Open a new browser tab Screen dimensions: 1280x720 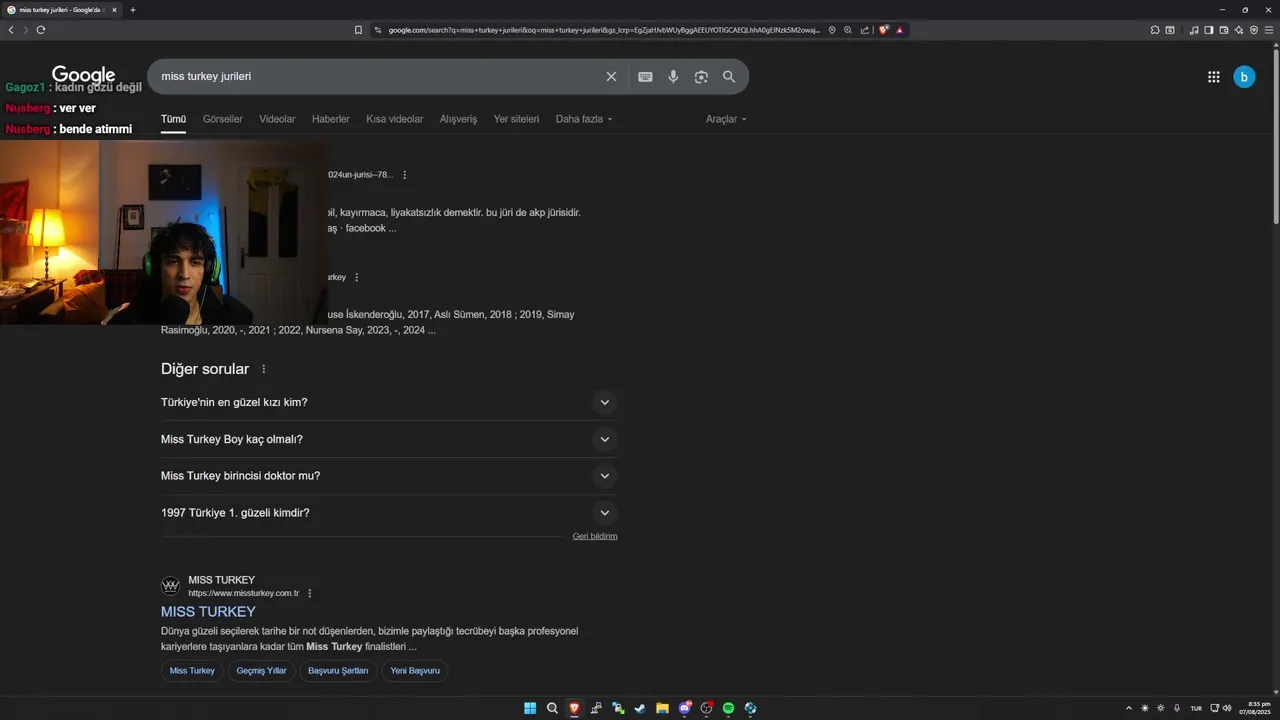(x=132, y=10)
